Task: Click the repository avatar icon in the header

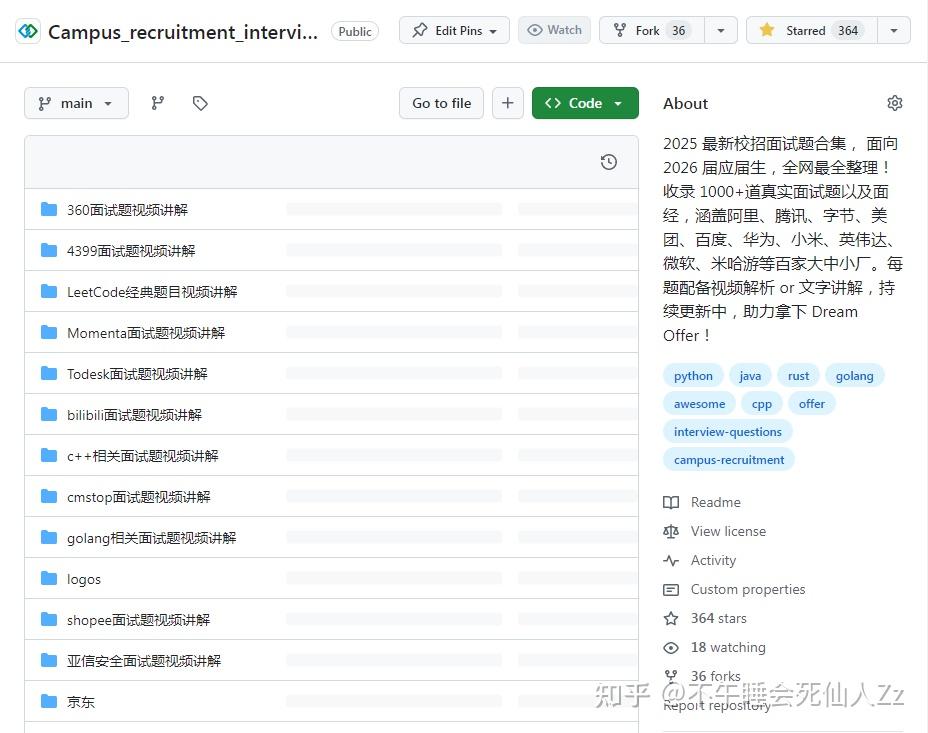Action: point(27,31)
